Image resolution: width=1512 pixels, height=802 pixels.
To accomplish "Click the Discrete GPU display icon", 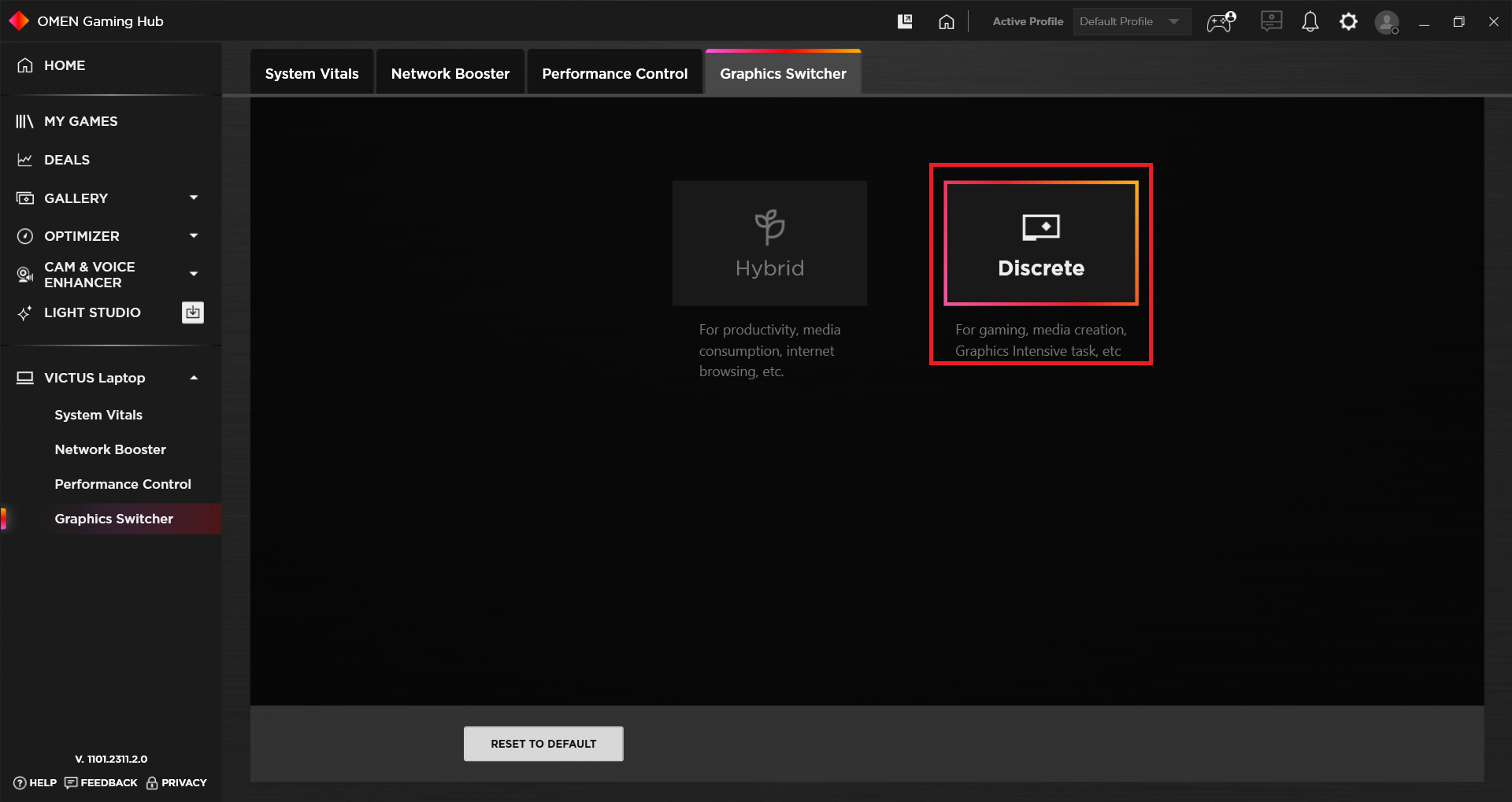I will (x=1041, y=227).
